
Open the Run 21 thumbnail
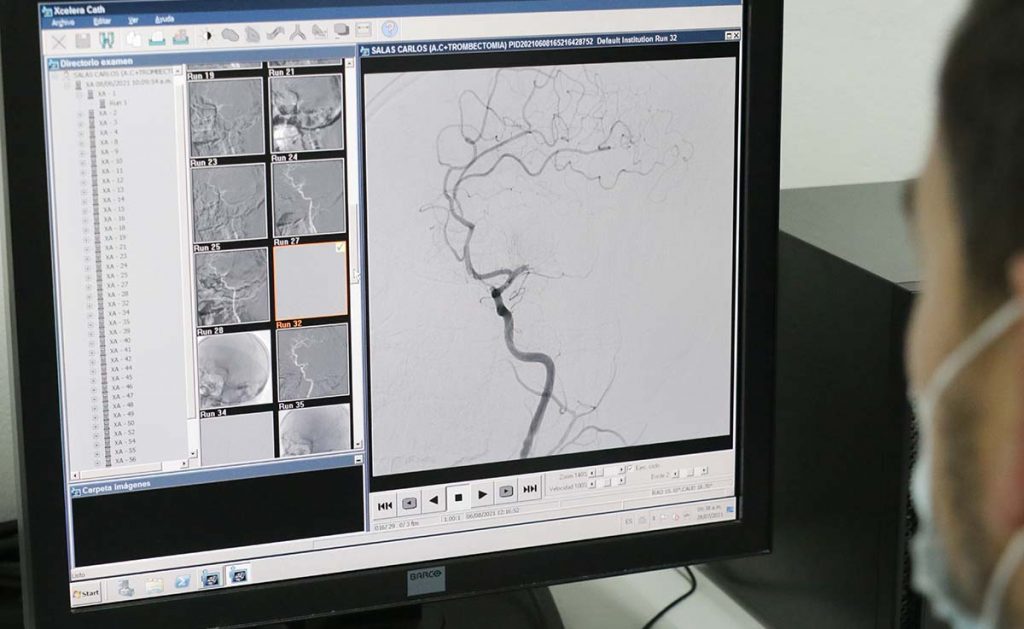tap(306, 112)
